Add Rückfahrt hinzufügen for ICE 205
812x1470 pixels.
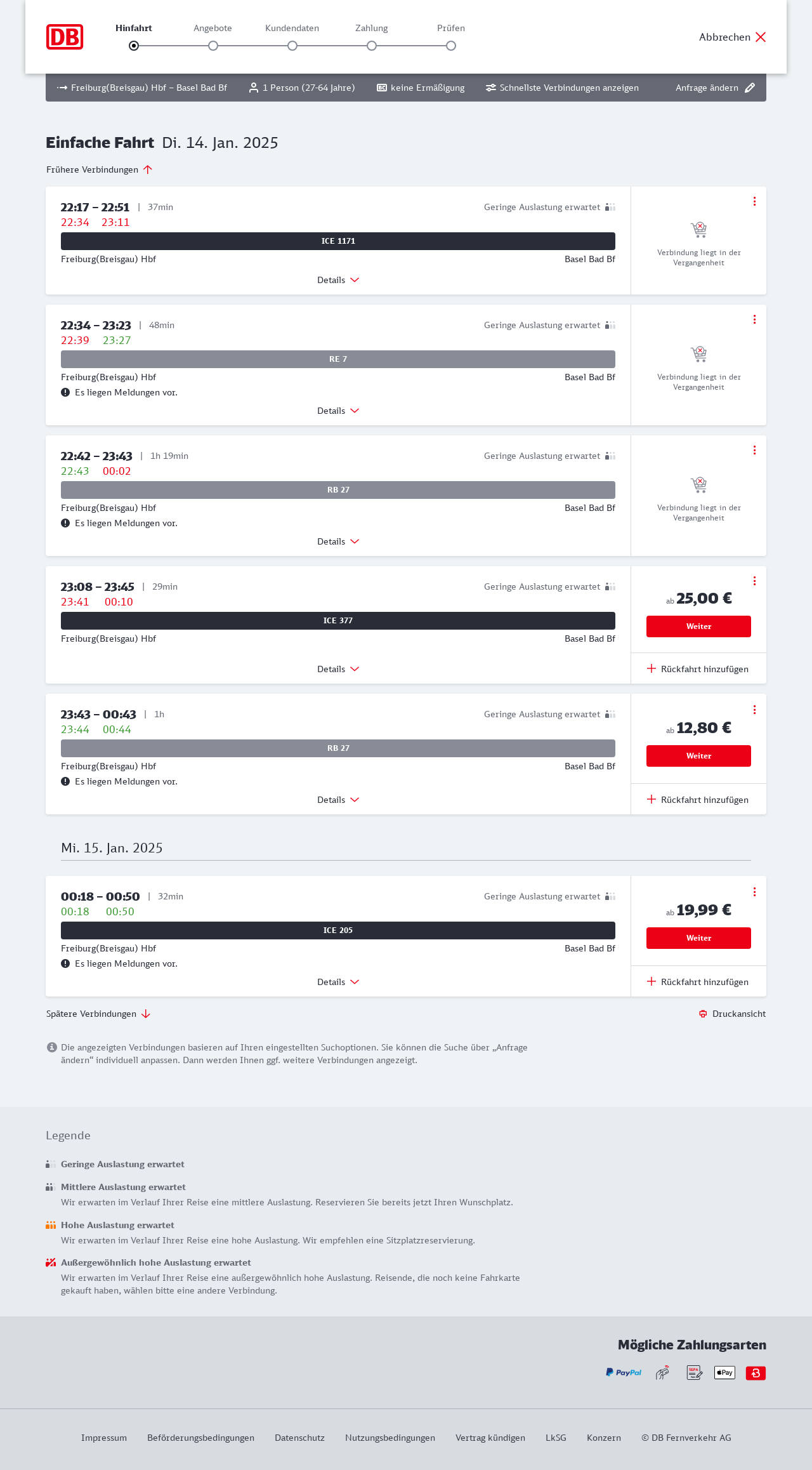click(698, 982)
